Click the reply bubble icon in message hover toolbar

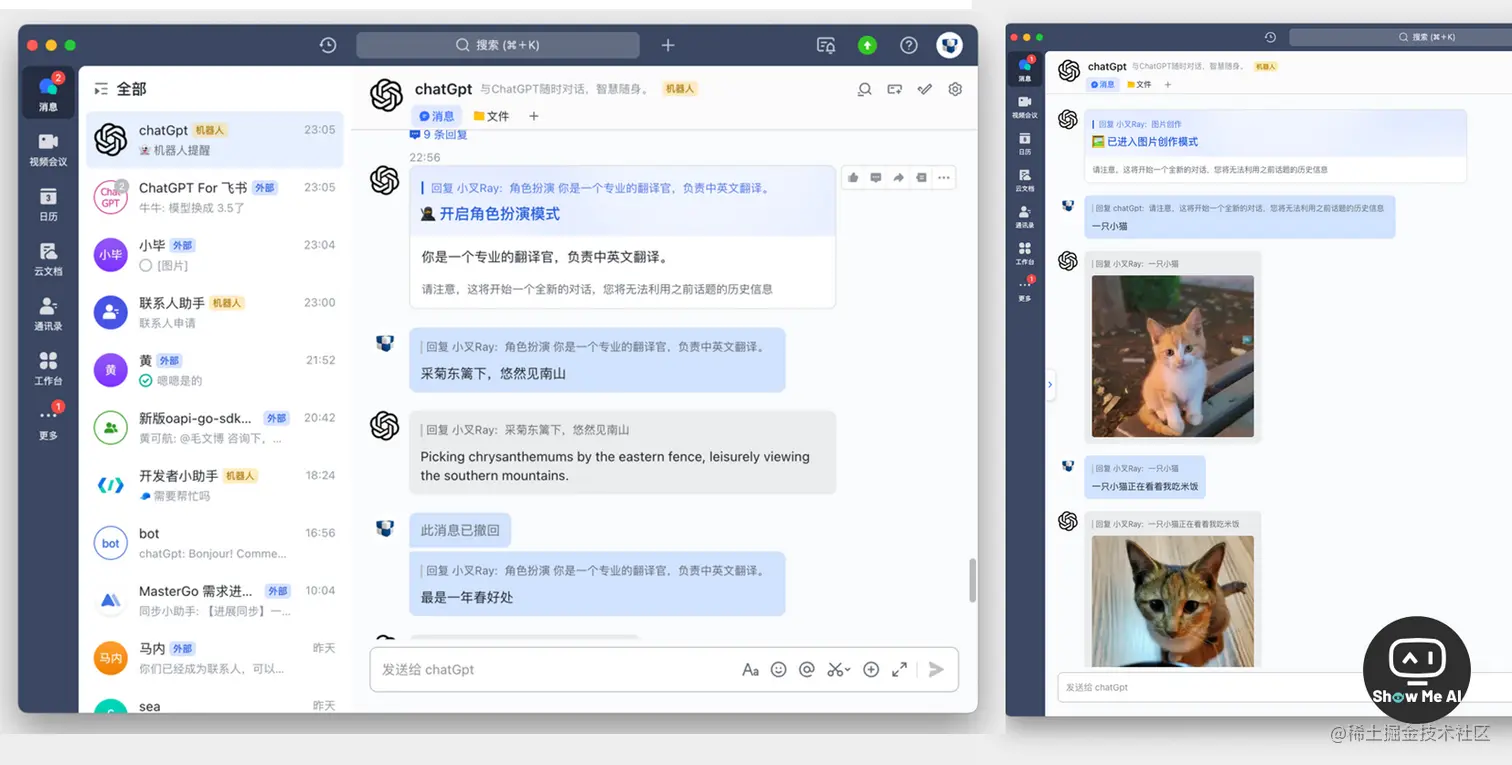tap(876, 178)
